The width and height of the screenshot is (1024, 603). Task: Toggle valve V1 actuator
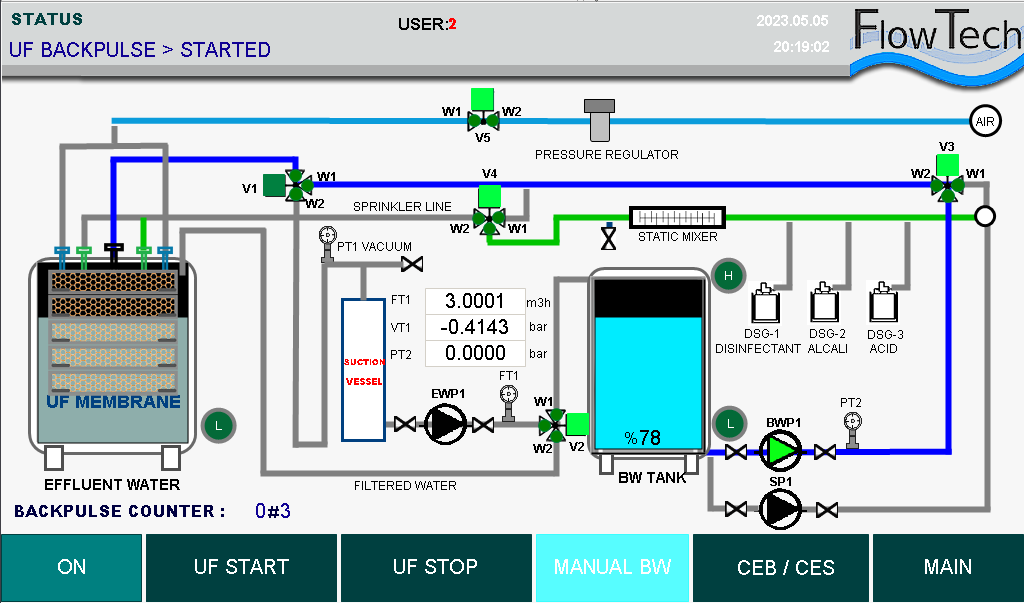tap(274, 185)
